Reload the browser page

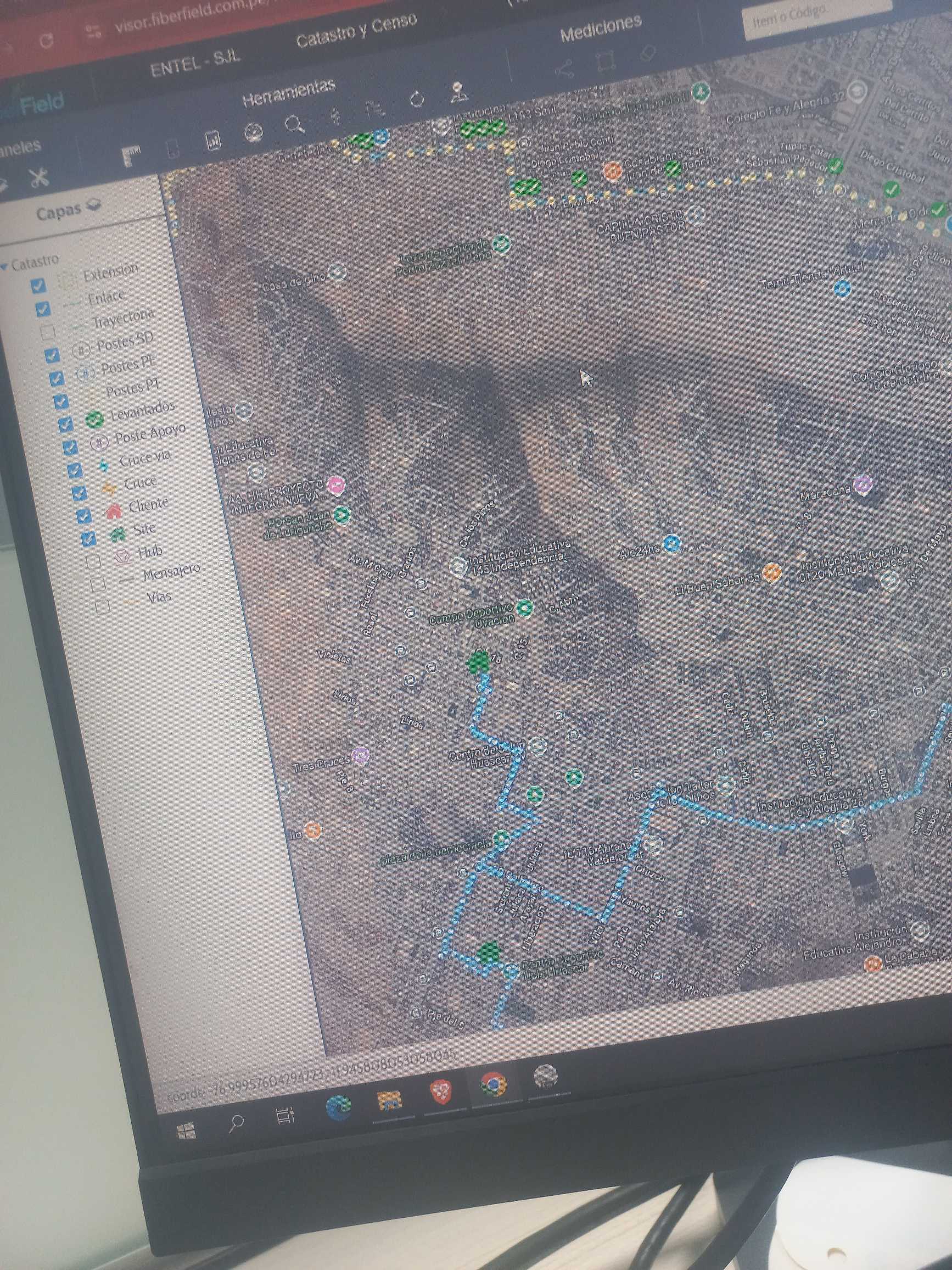click(47, 41)
